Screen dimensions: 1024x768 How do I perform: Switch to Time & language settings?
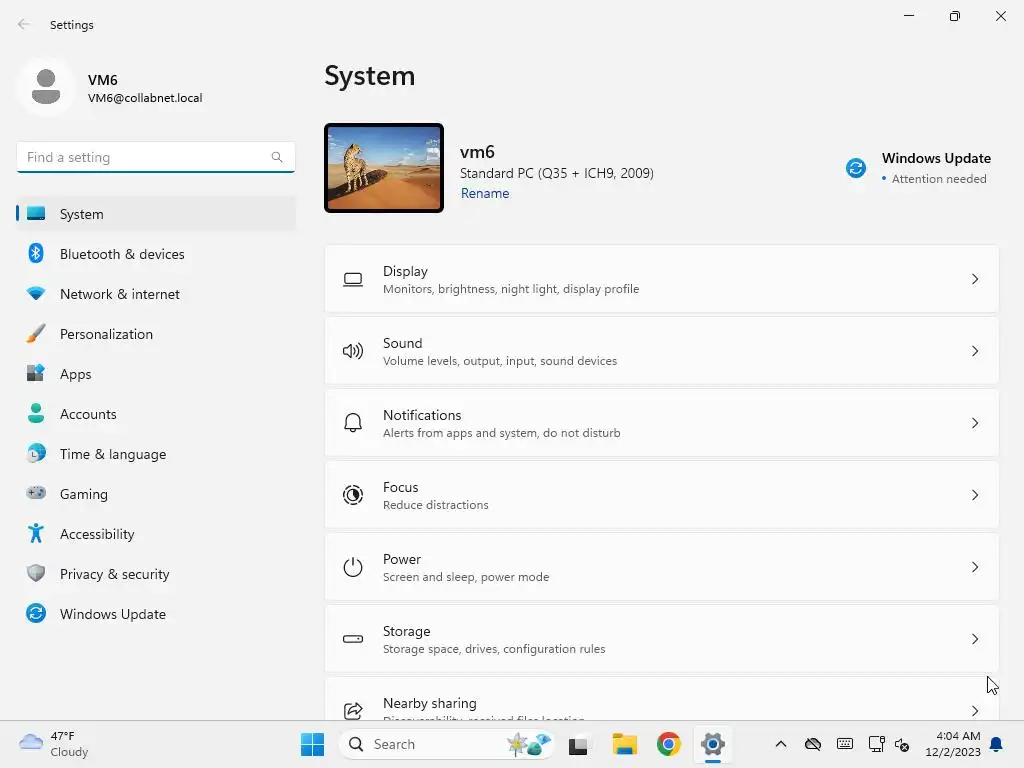[x=155, y=454]
